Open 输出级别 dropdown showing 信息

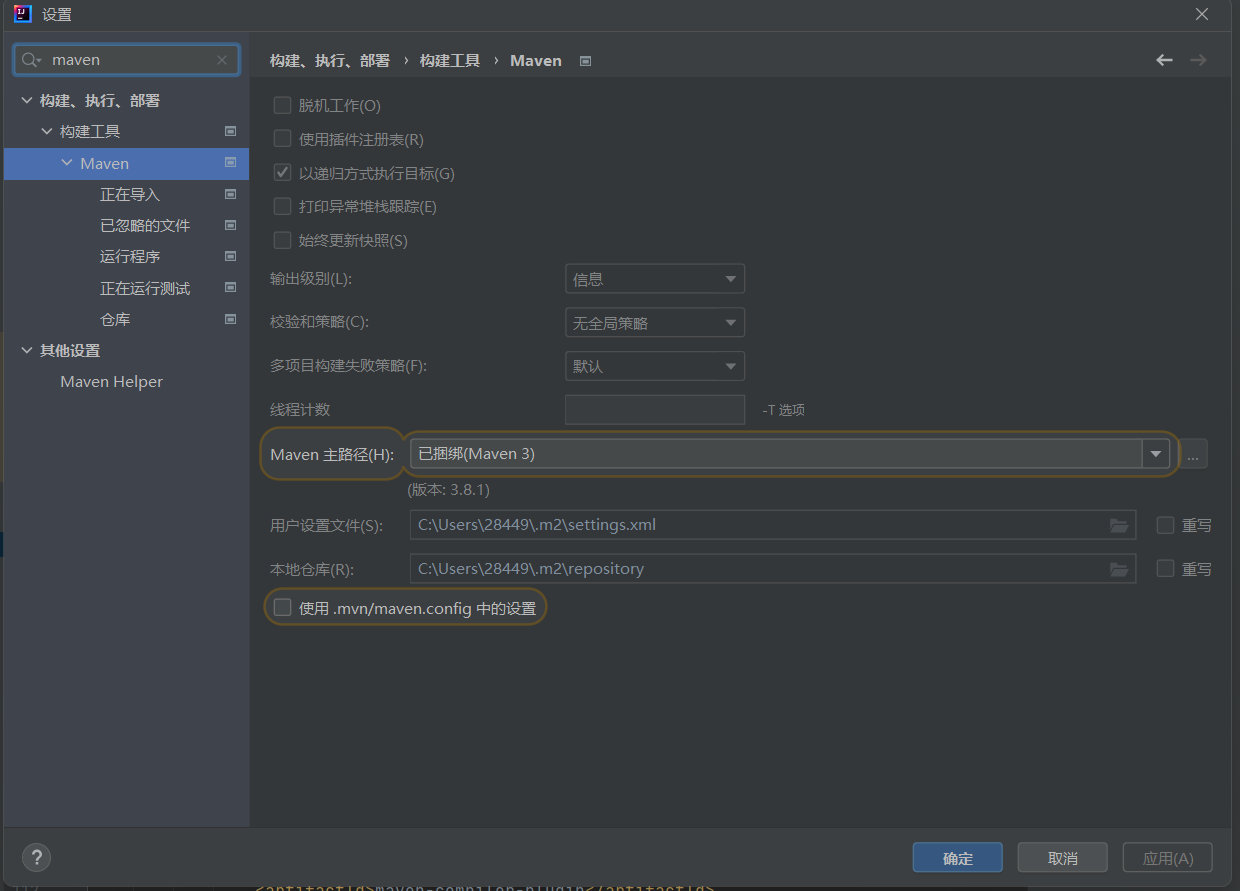coord(655,279)
